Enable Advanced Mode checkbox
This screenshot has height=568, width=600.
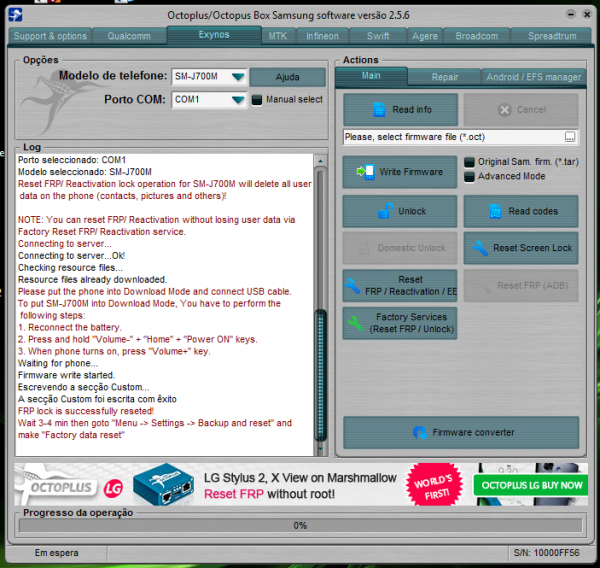point(469,176)
